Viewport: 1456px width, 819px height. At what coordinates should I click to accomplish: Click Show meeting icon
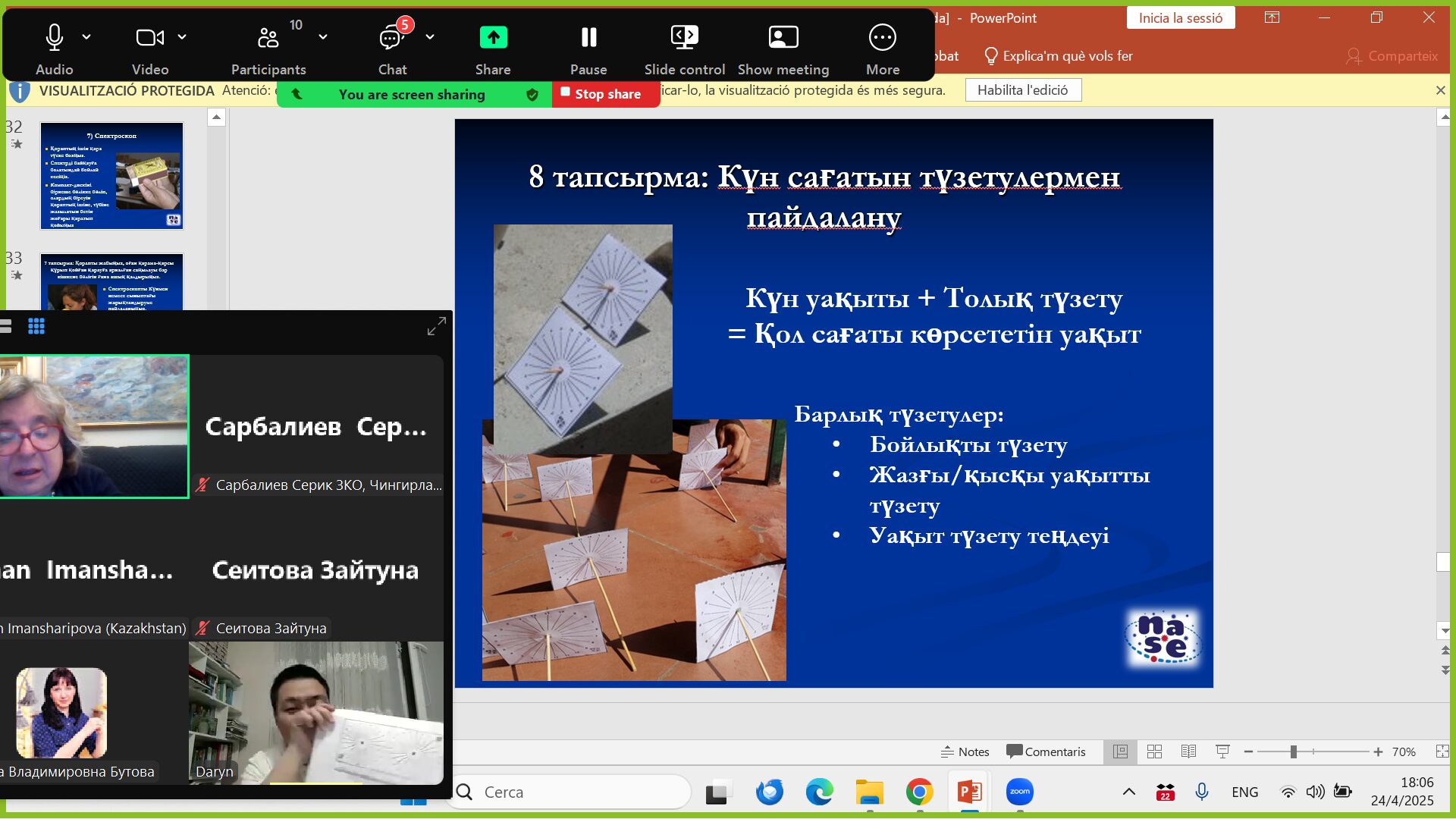(x=783, y=38)
